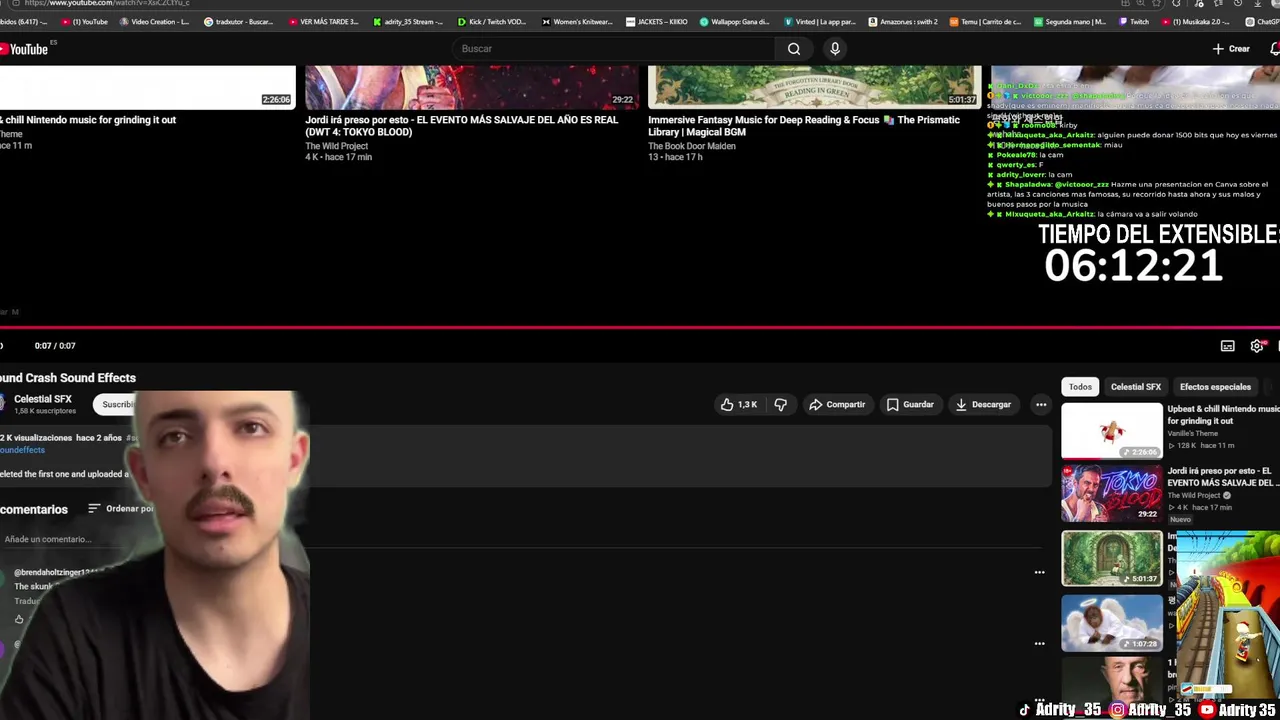Screen dimensions: 1280x720
Task: Open options menu for second comment
Action: click(1039, 644)
